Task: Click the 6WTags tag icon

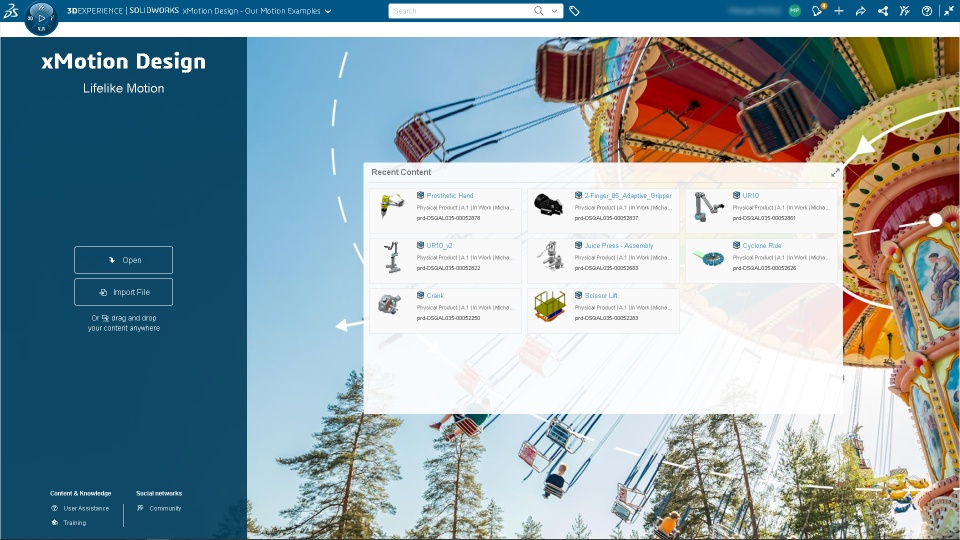Action: click(574, 11)
